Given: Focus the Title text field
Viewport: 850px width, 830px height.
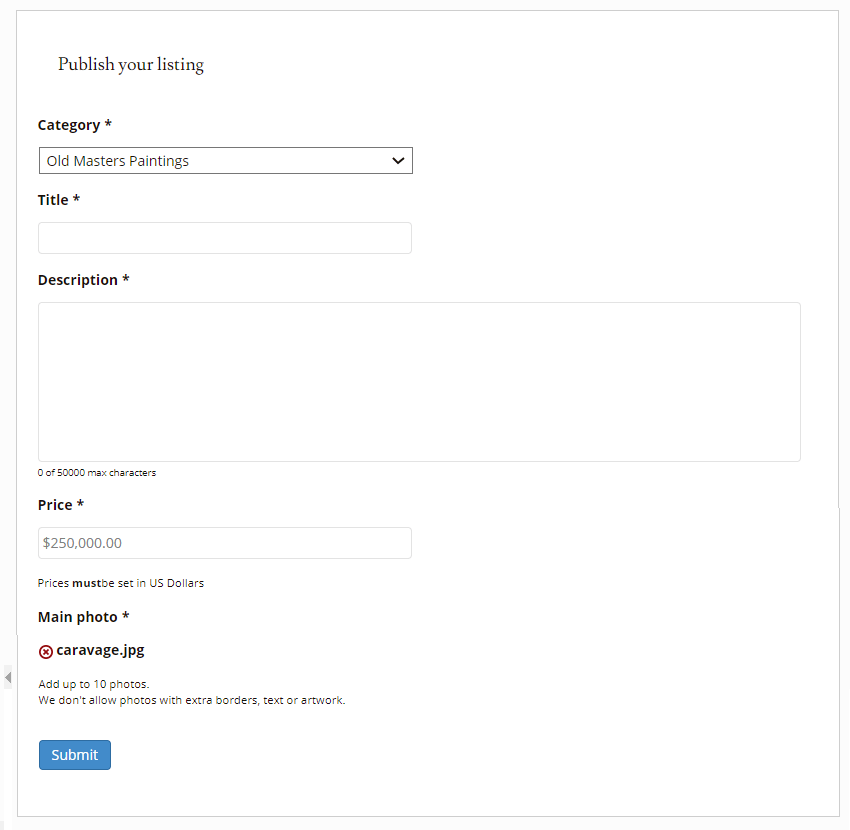Looking at the screenshot, I should click(x=224, y=238).
